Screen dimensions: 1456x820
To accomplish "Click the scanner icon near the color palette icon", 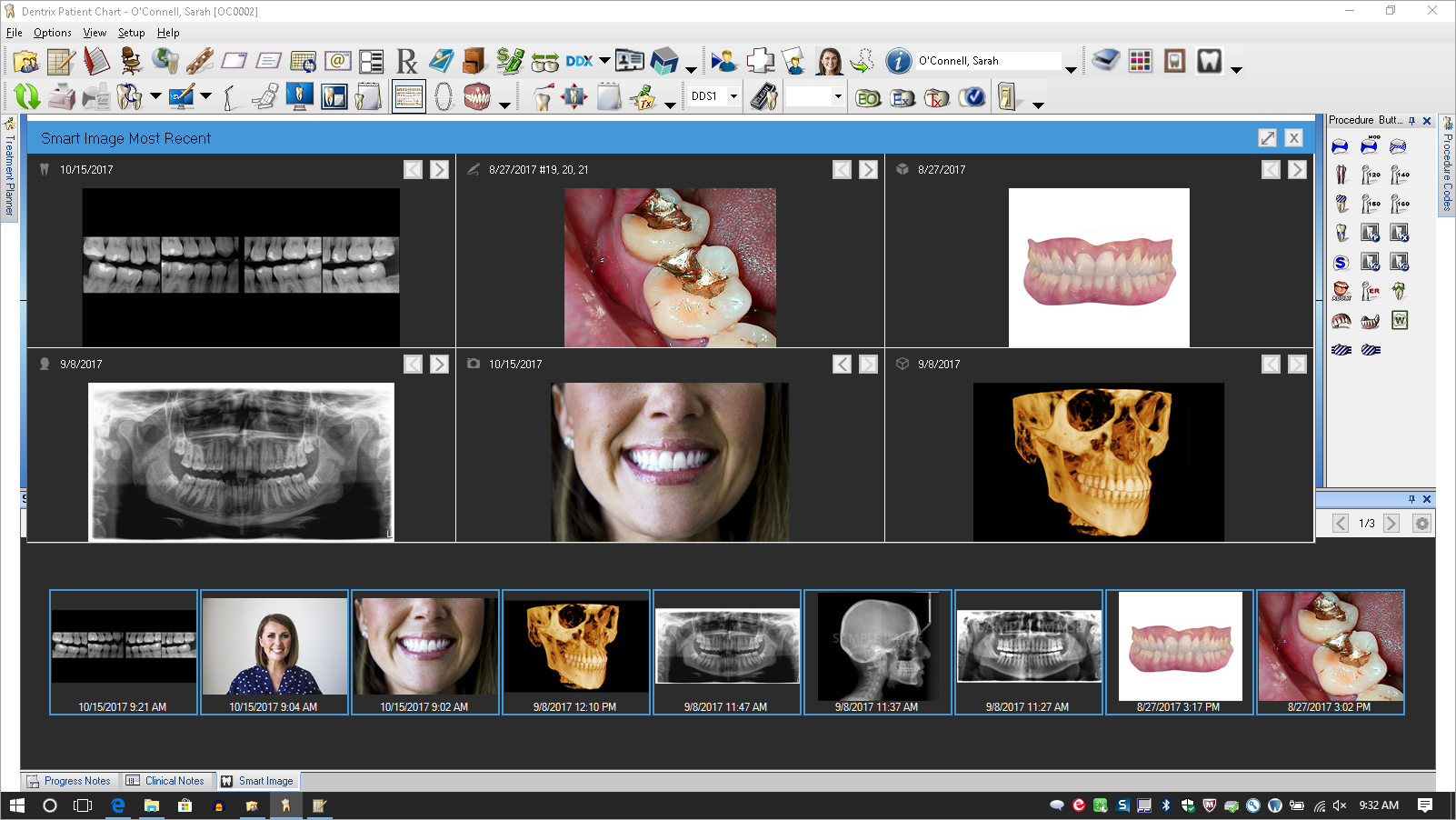I will (x=1105, y=60).
